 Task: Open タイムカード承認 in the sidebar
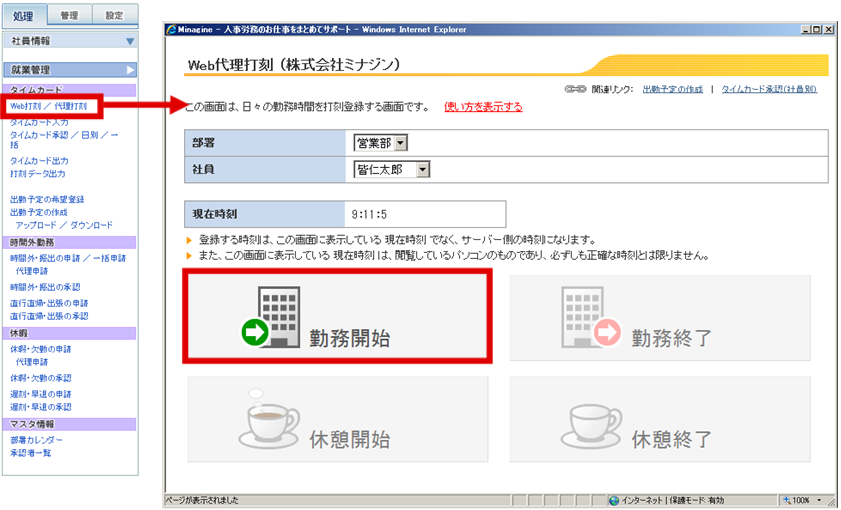[x=39, y=135]
